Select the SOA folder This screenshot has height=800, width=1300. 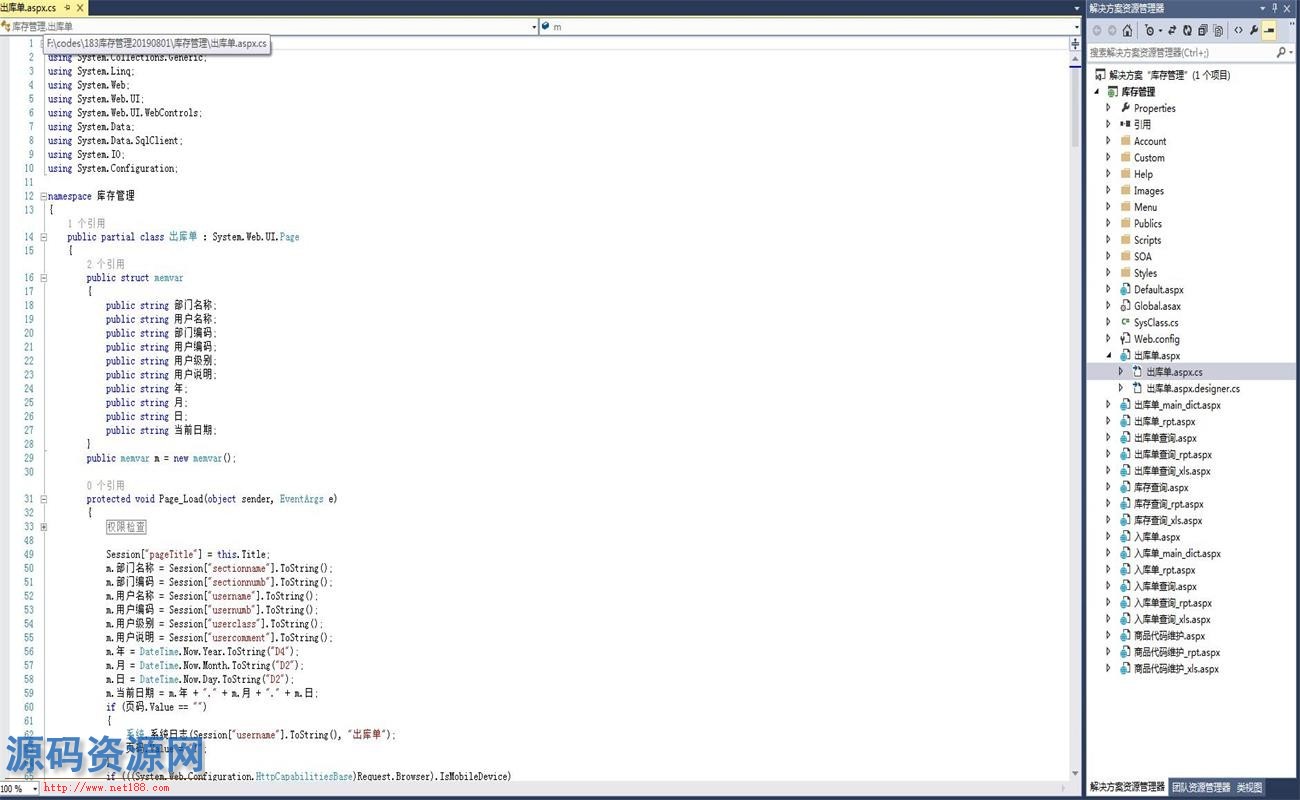tap(1143, 257)
